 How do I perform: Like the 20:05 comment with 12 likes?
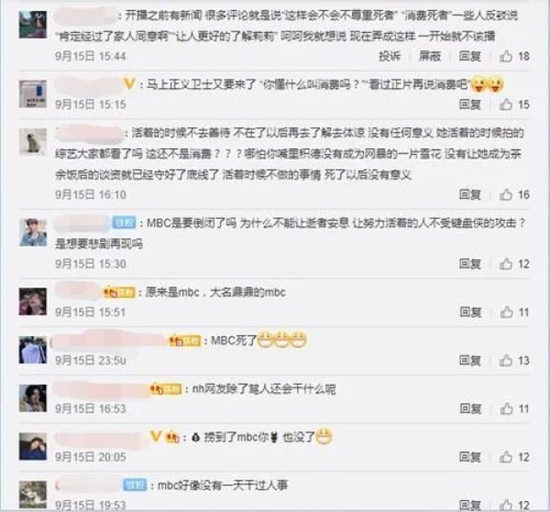(505, 457)
